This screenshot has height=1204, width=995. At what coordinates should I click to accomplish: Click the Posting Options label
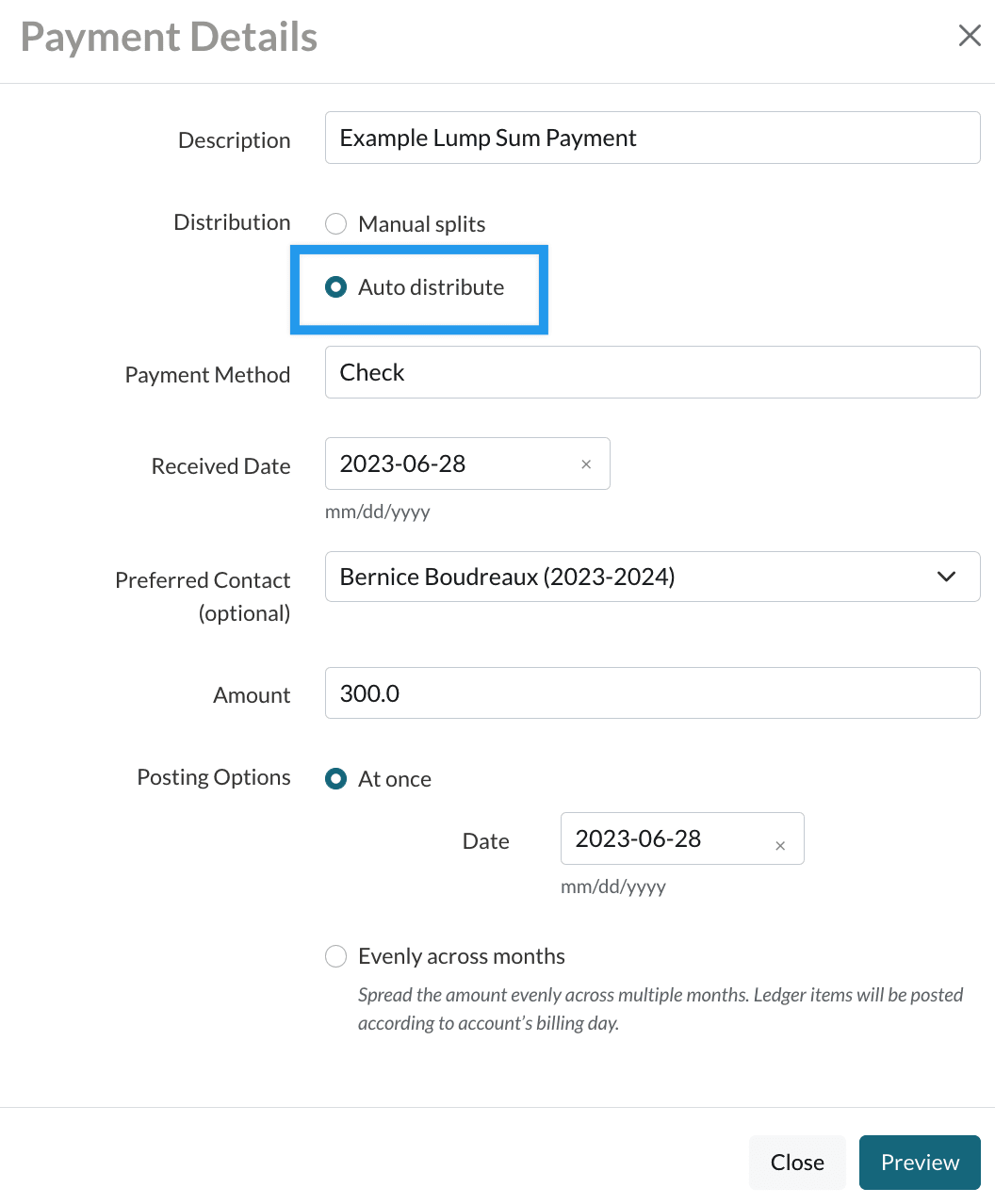pyautogui.click(x=214, y=777)
